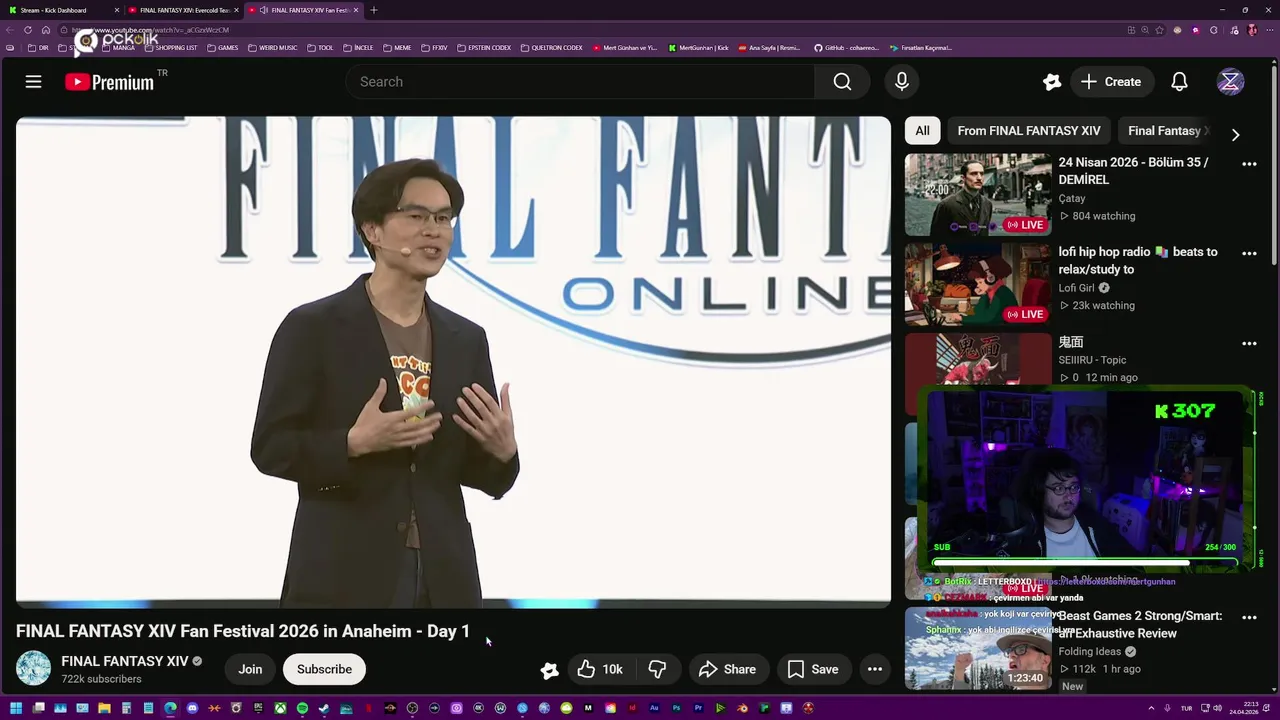
Task: Open the GitHub bookmark
Action: click(847, 48)
